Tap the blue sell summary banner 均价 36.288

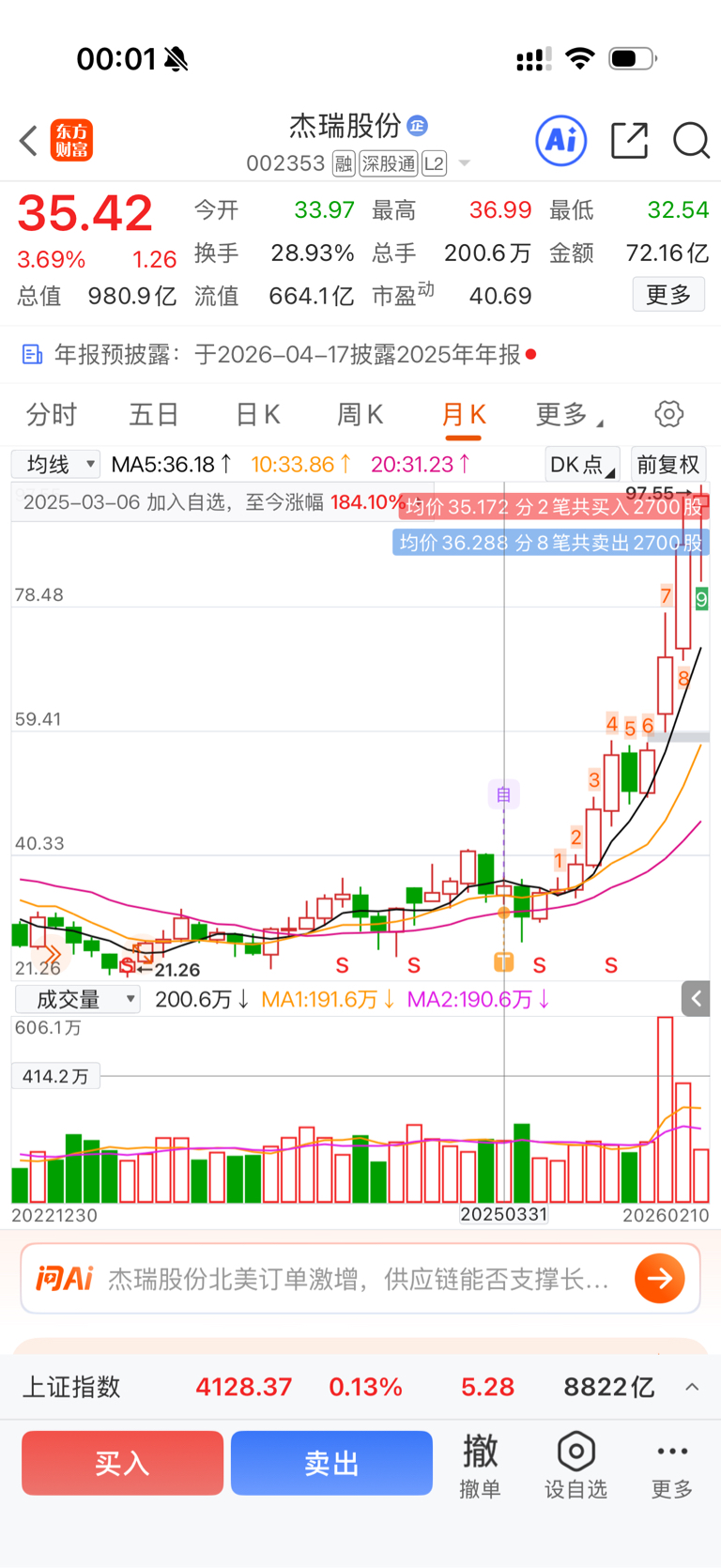(551, 543)
